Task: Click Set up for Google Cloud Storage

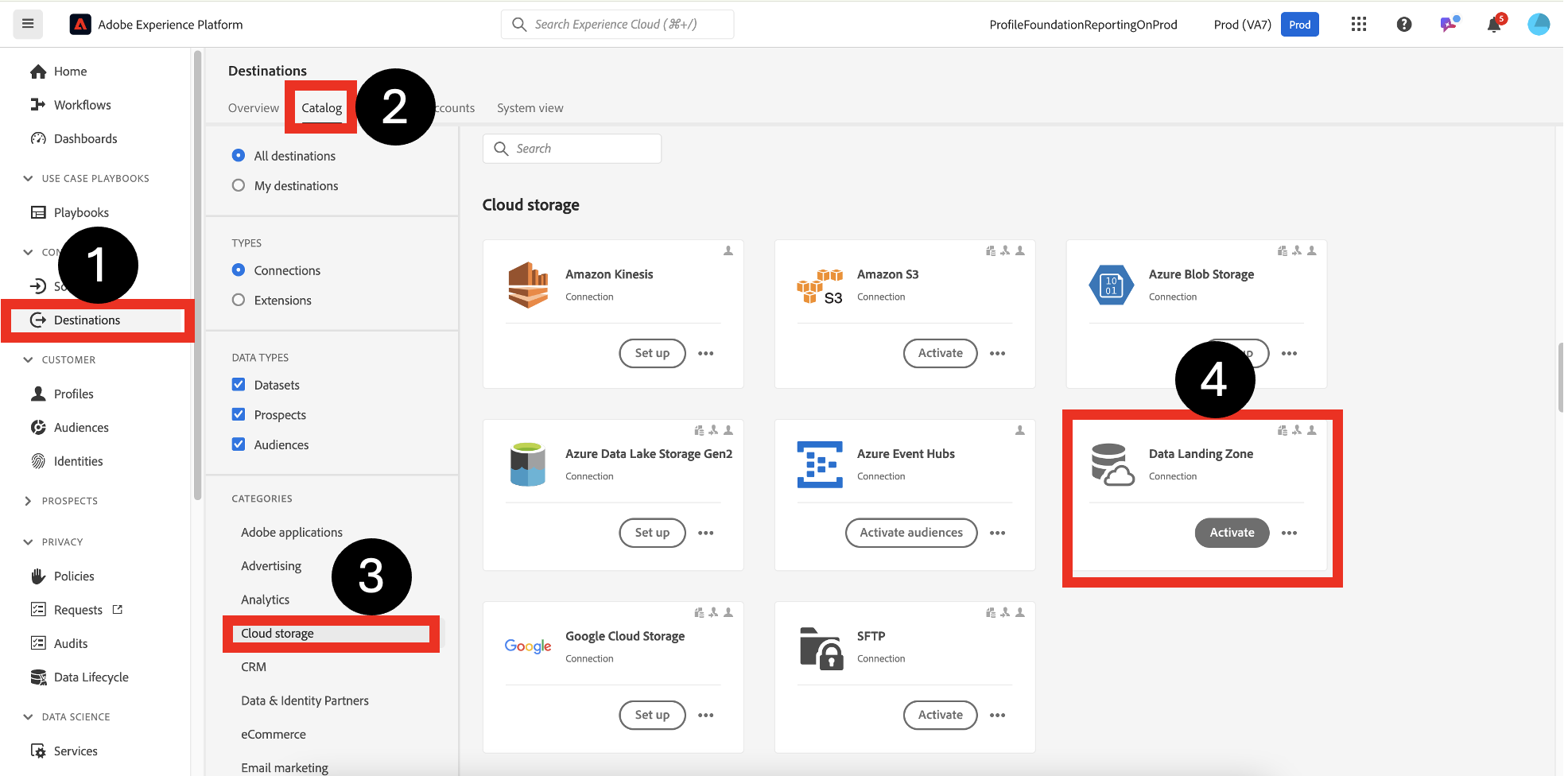Action: pyautogui.click(x=652, y=715)
